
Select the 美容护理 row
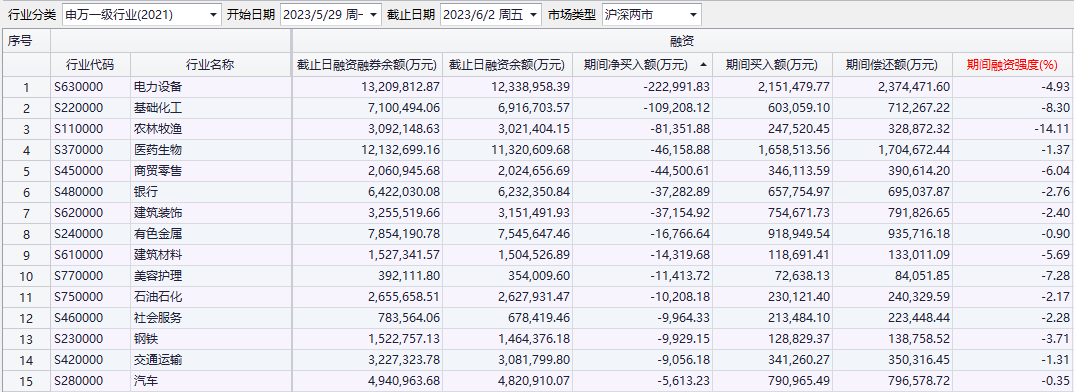(537, 276)
